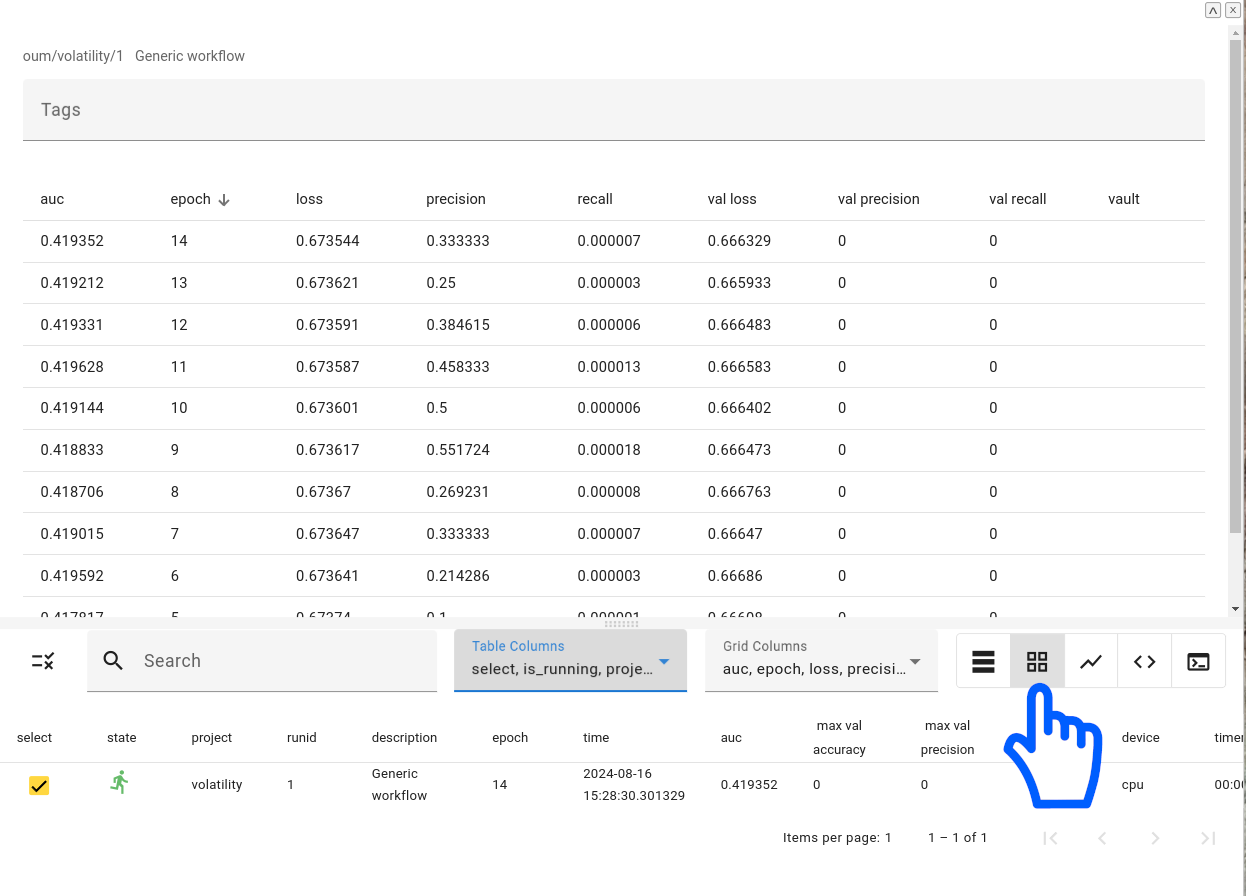The width and height of the screenshot is (1246, 896).
Task: Click the green running state icon
Action: 119,784
